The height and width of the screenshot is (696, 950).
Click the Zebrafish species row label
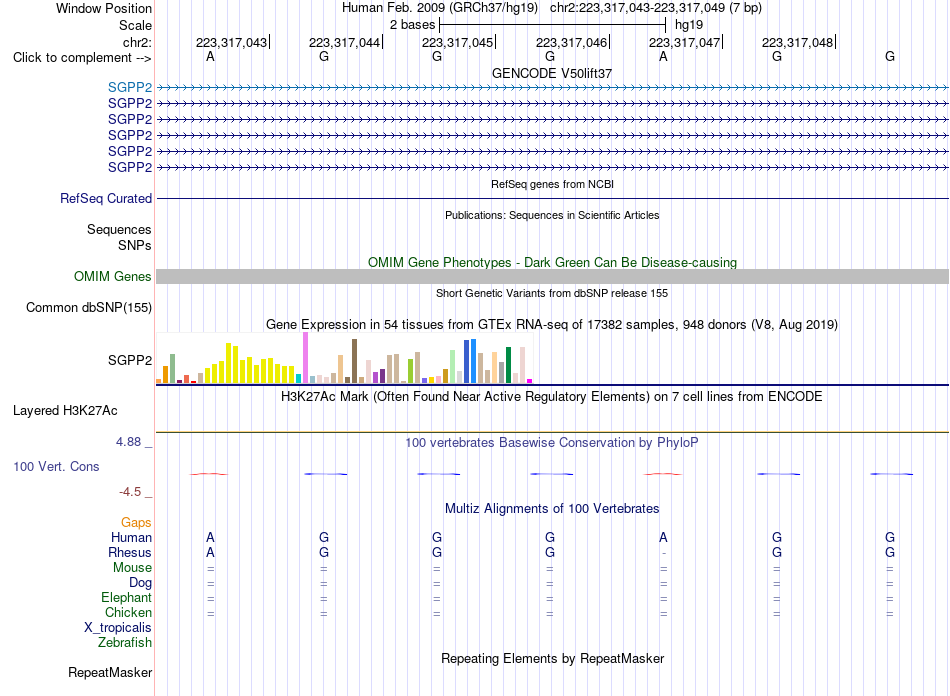125,643
